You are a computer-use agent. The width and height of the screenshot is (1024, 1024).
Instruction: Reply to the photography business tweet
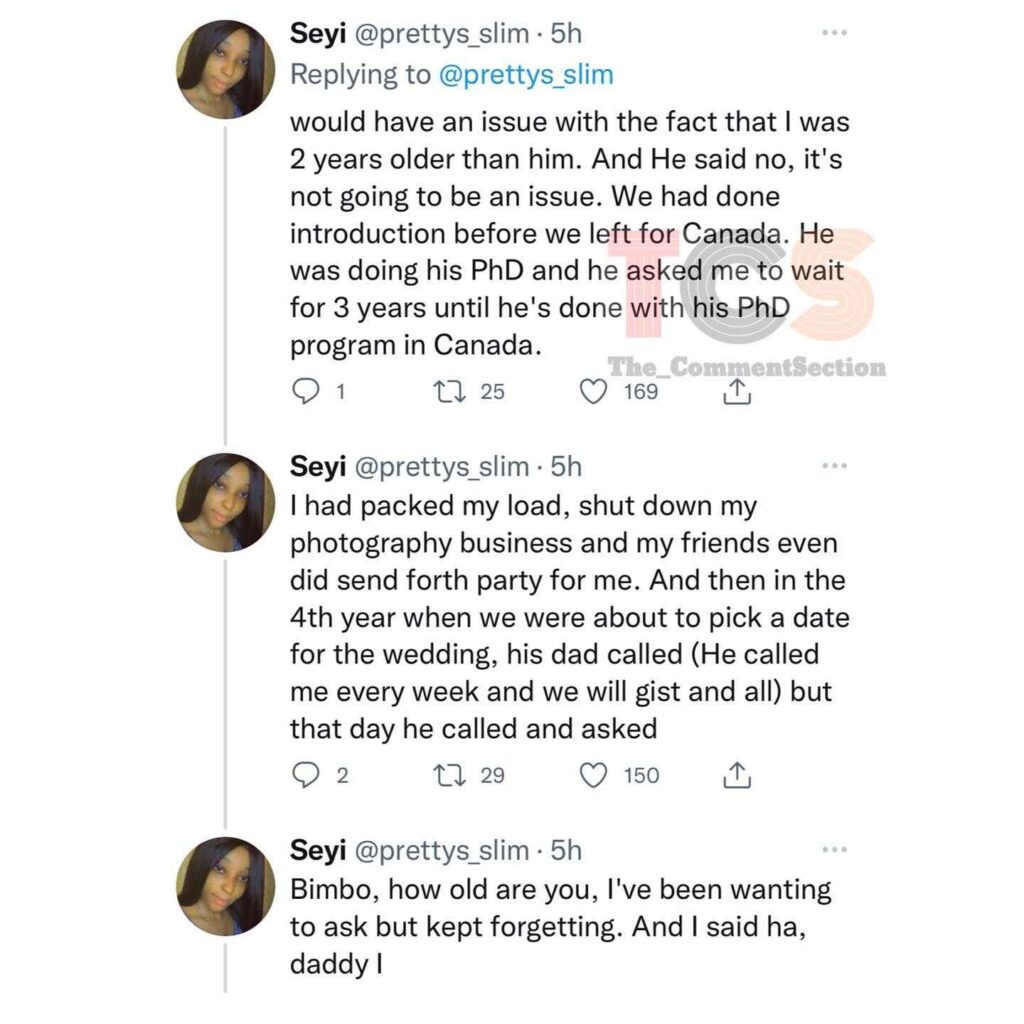coord(304,775)
